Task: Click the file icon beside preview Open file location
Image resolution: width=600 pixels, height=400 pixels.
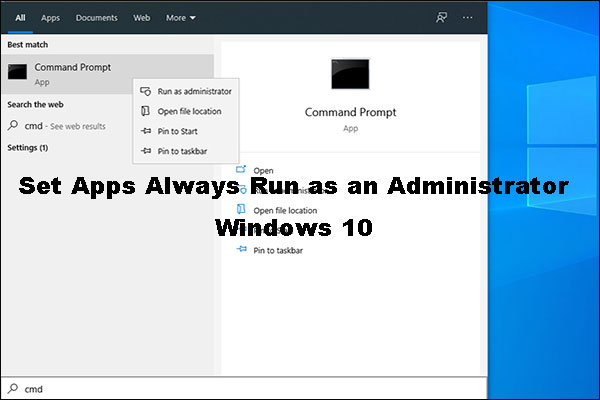Action: pos(241,209)
